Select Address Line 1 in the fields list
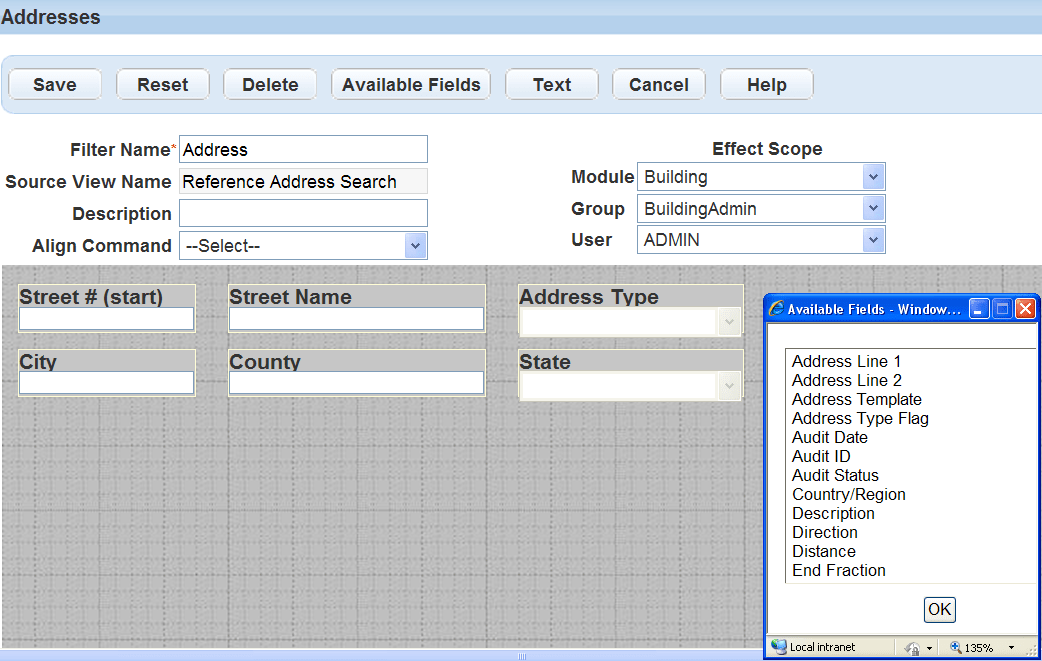Image resolution: width=1042 pixels, height=661 pixels. [x=846, y=361]
